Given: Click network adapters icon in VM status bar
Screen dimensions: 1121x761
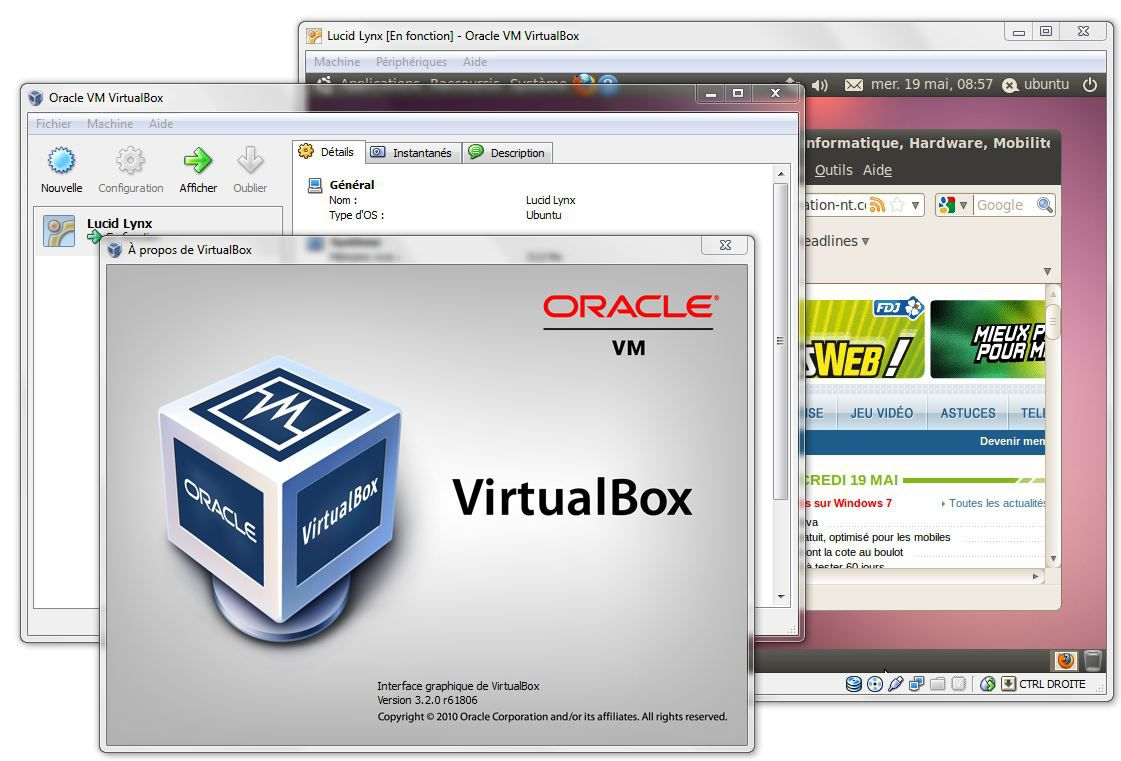Looking at the screenshot, I should click(x=916, y=684).
